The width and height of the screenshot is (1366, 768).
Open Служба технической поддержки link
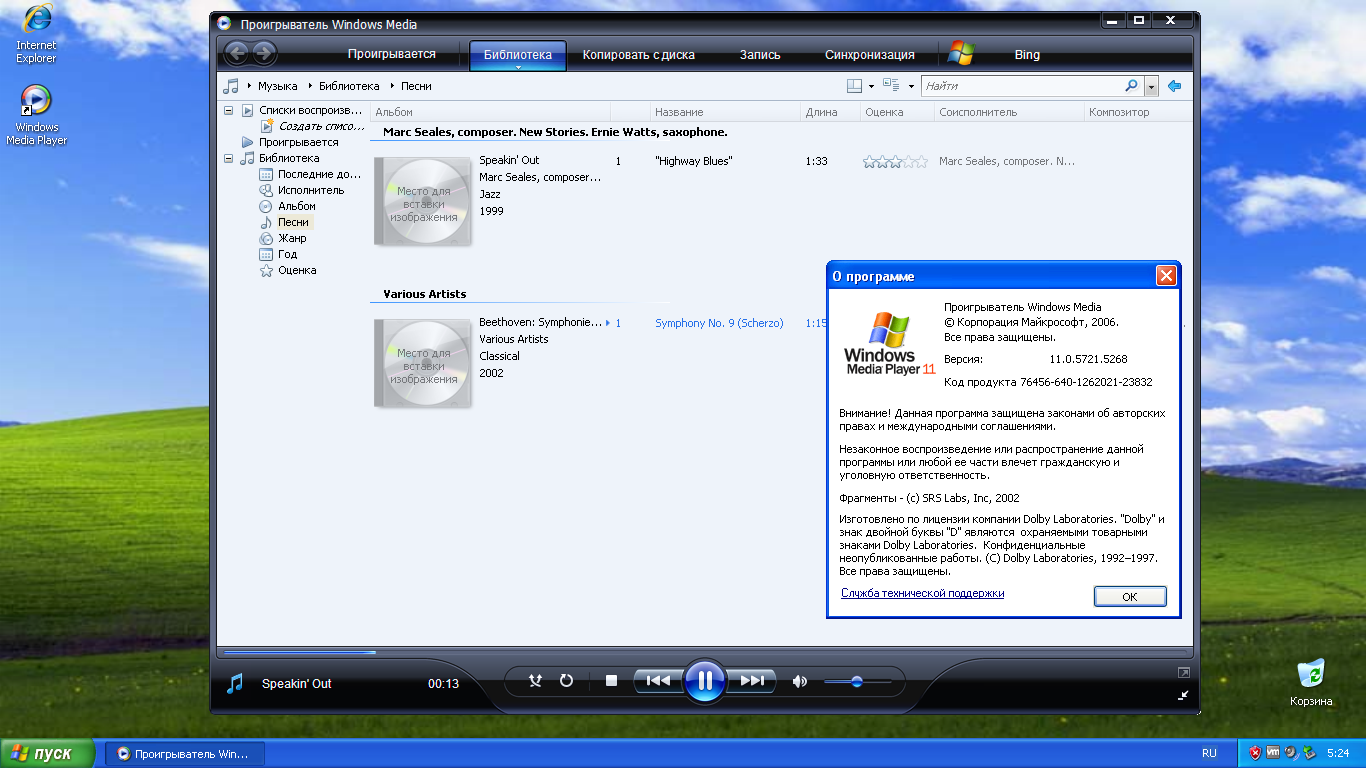[x=922, y=593]
